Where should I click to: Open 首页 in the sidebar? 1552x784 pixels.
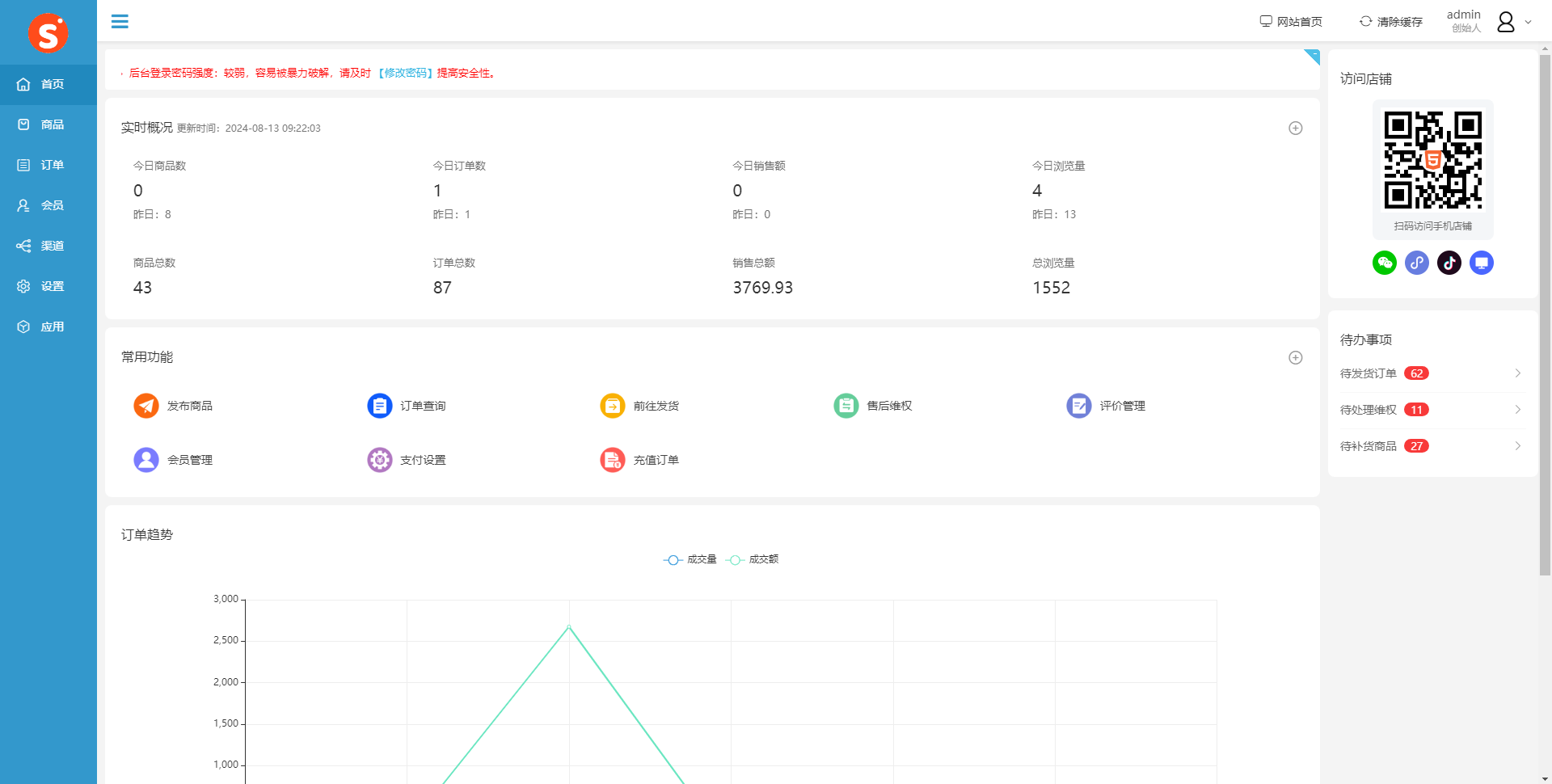(48, 84)
